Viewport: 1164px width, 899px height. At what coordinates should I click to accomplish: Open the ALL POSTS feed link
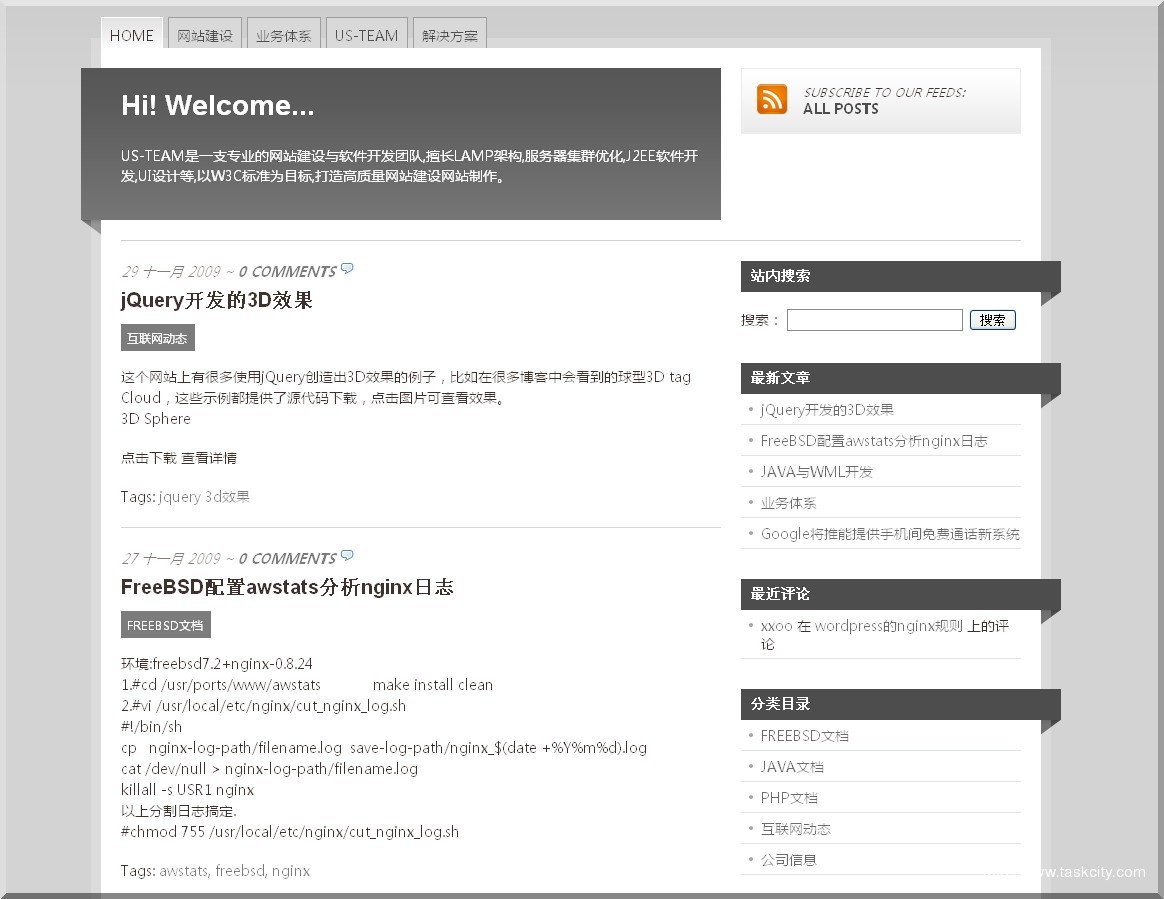[x=840, y=109]
